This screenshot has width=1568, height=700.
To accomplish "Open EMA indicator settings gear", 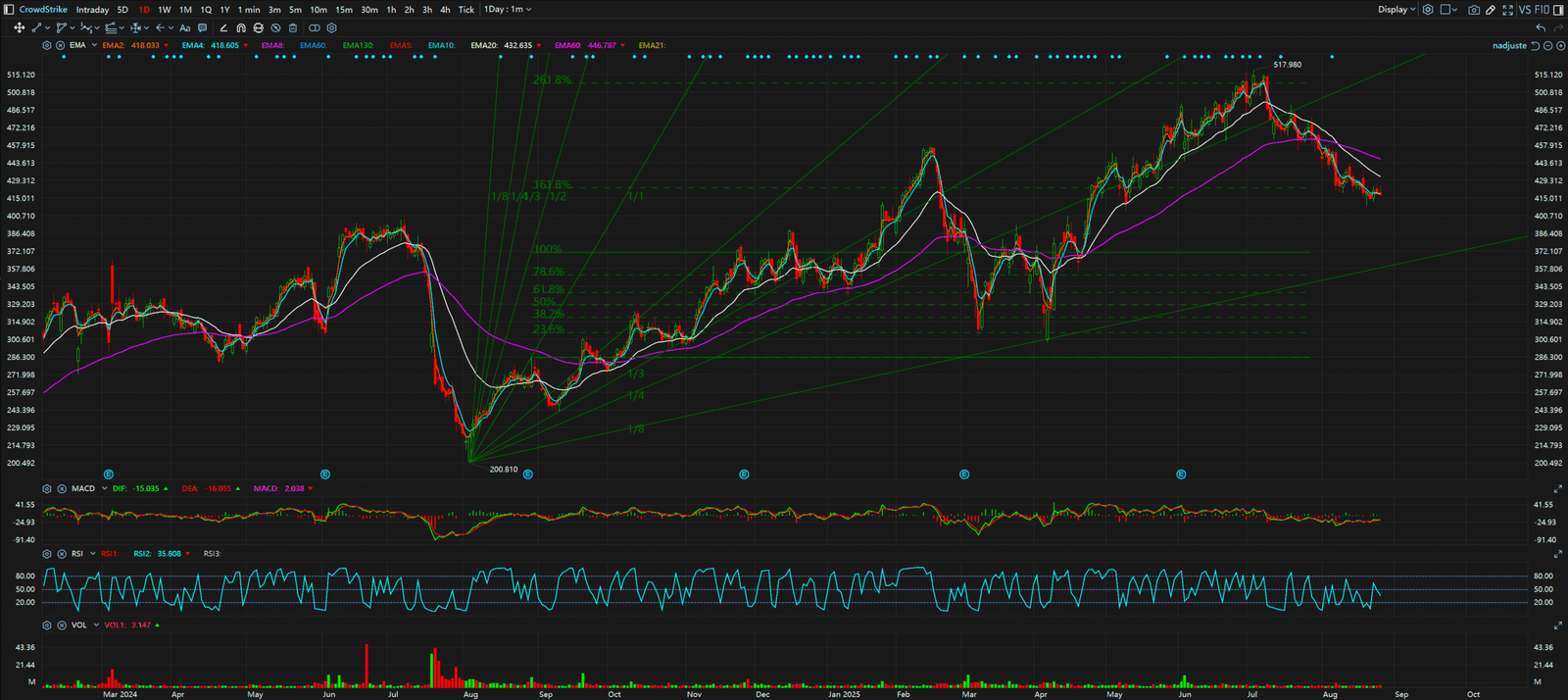I will click(47, 45).
